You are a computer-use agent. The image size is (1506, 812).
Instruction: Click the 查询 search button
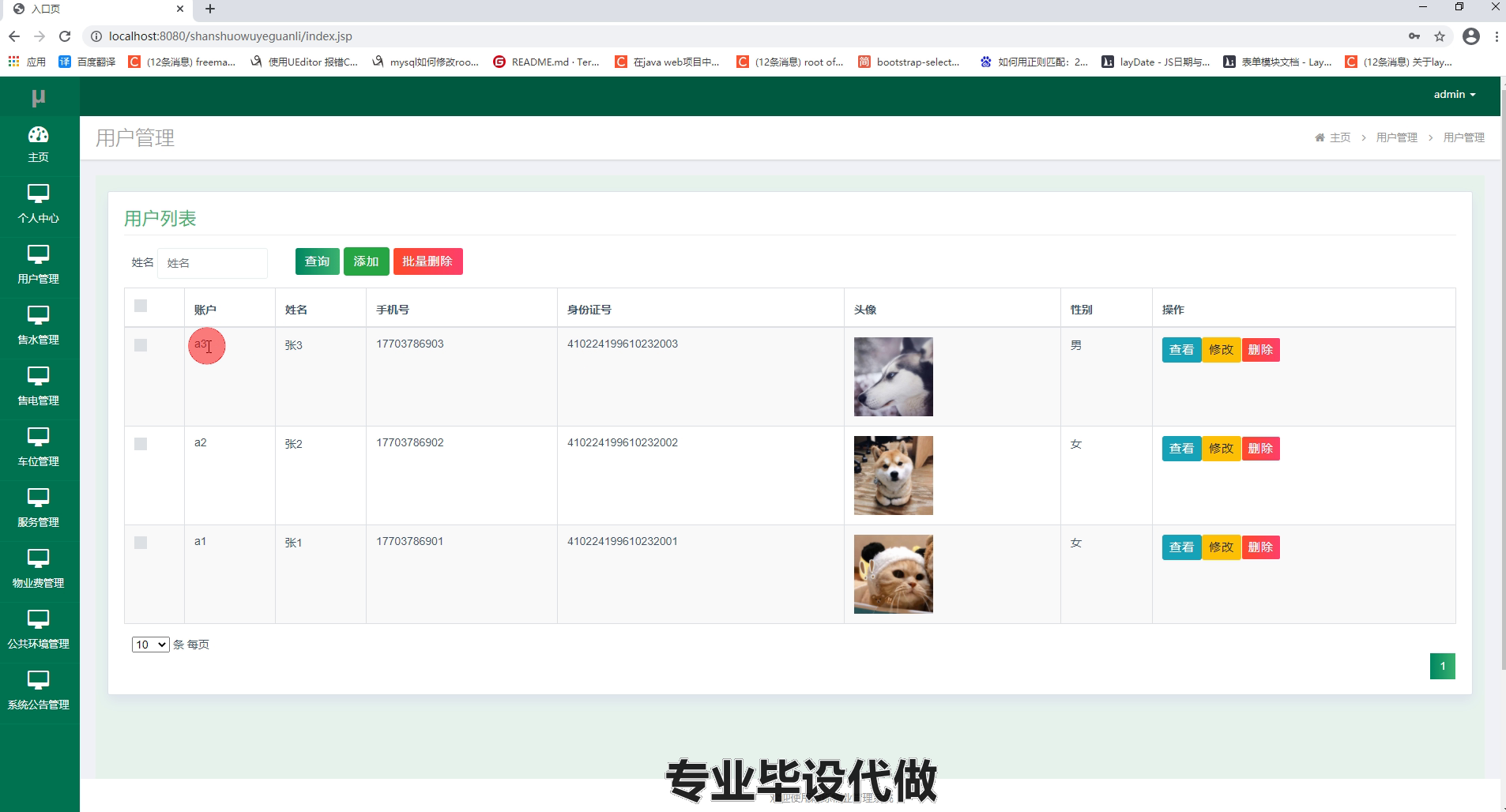coord(317,261)
